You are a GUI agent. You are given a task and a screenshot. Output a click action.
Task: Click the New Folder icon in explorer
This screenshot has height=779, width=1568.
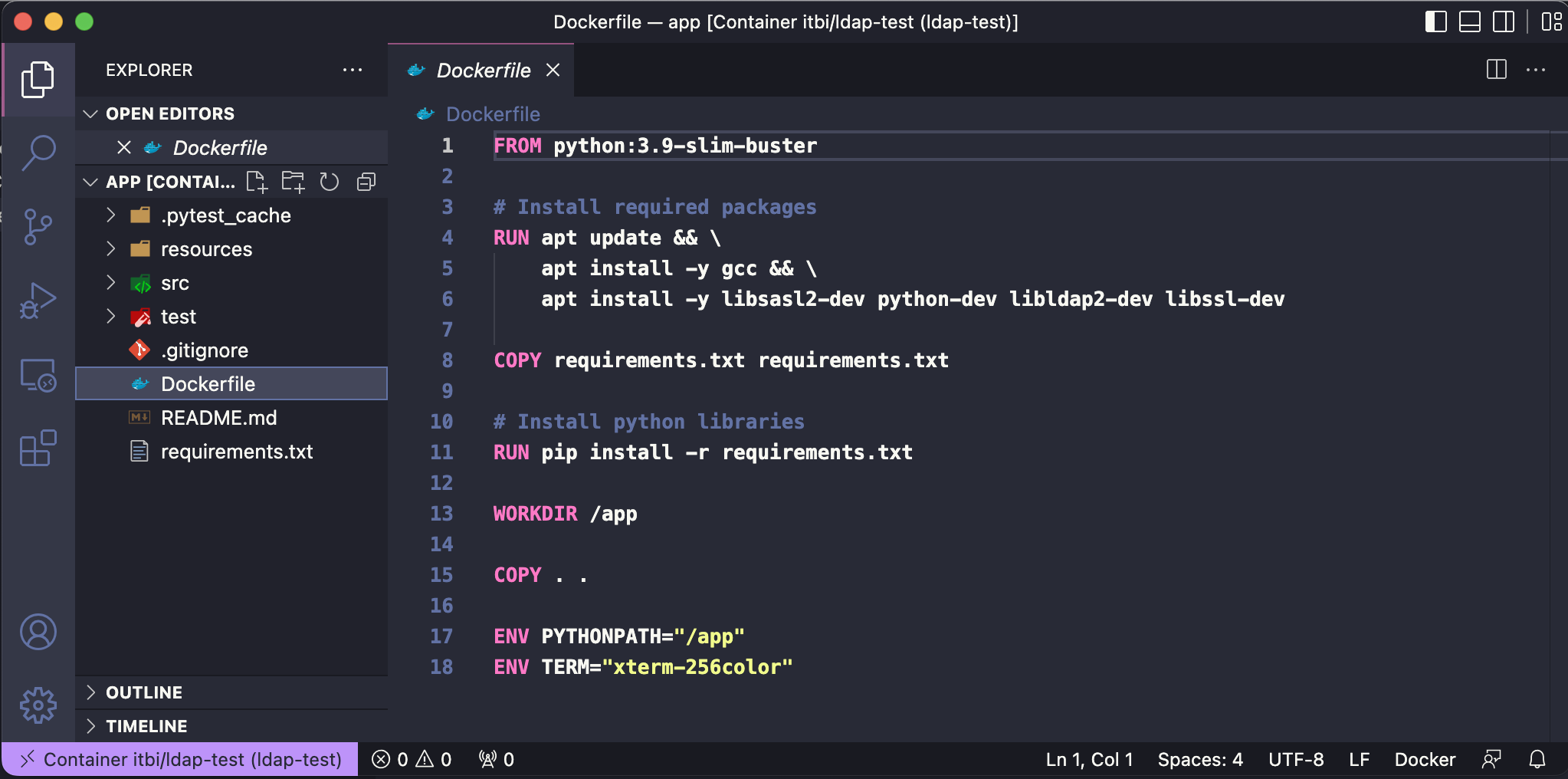(x=293, y=182)
